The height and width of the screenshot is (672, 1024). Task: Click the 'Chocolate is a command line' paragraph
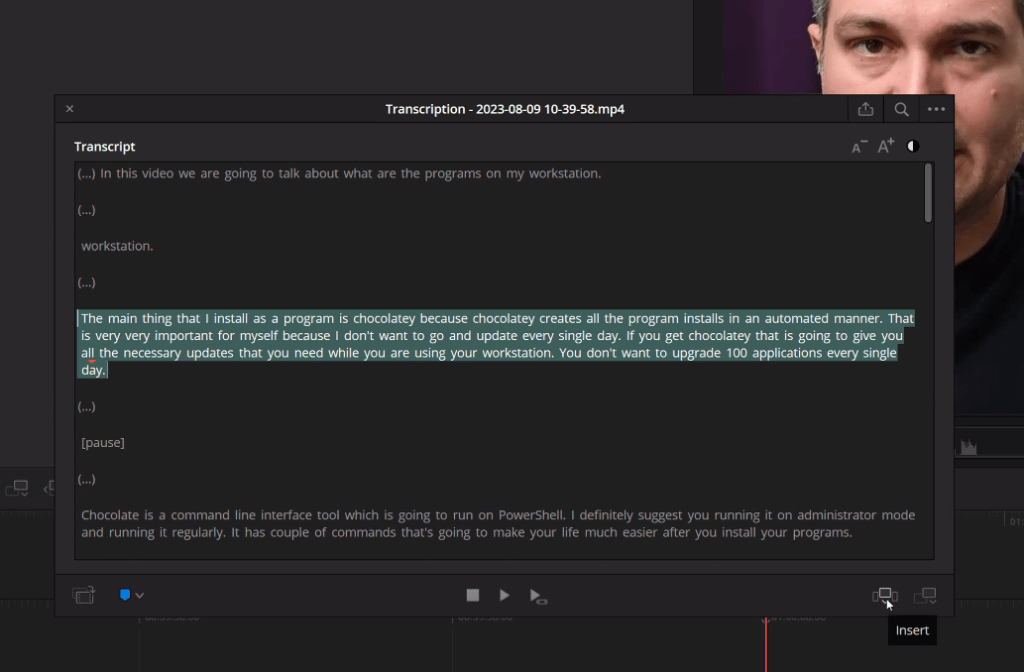click(x=498, y=524)
